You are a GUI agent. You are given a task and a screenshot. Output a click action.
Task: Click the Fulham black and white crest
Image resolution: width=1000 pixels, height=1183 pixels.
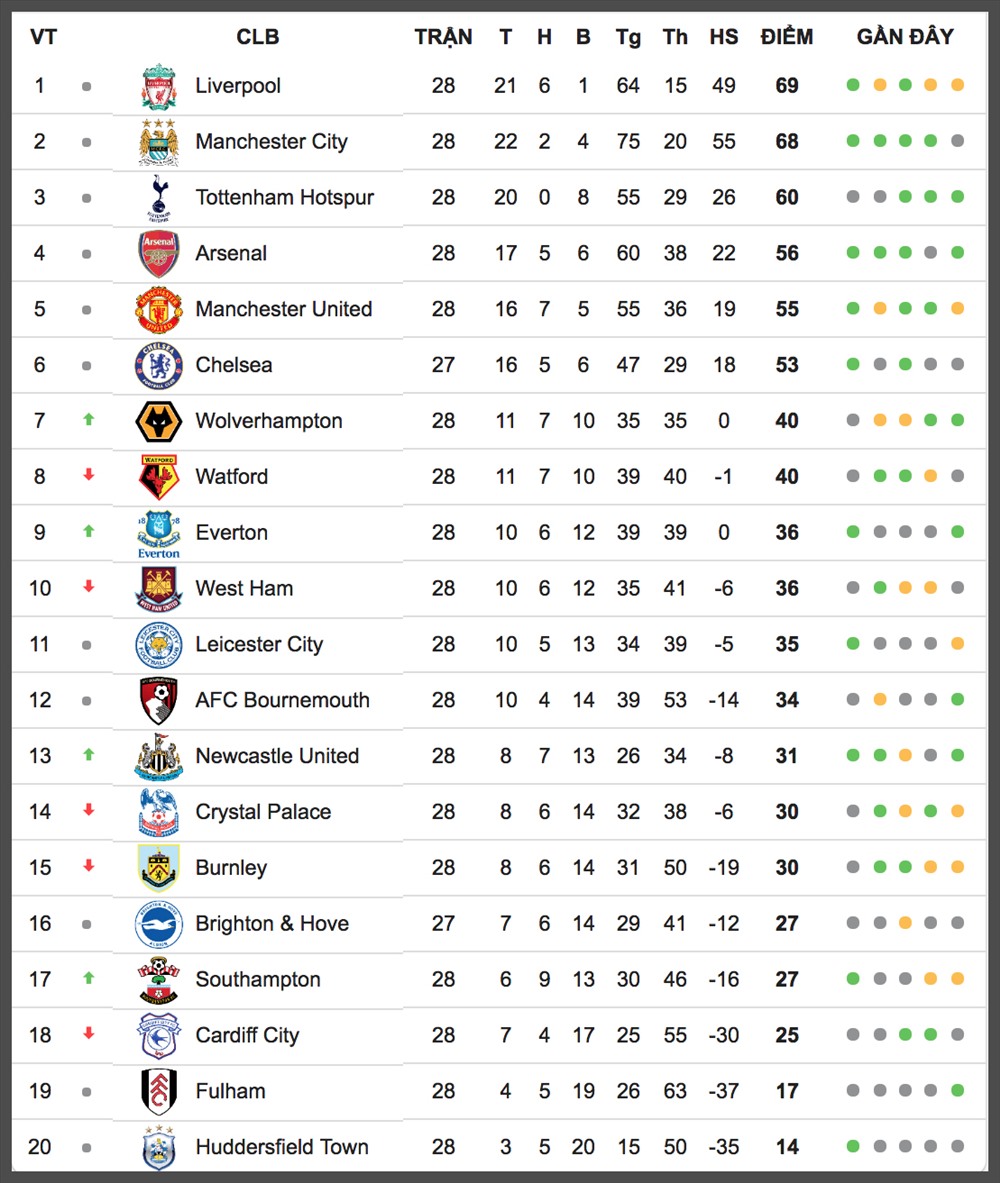(x=158, y=1091)
